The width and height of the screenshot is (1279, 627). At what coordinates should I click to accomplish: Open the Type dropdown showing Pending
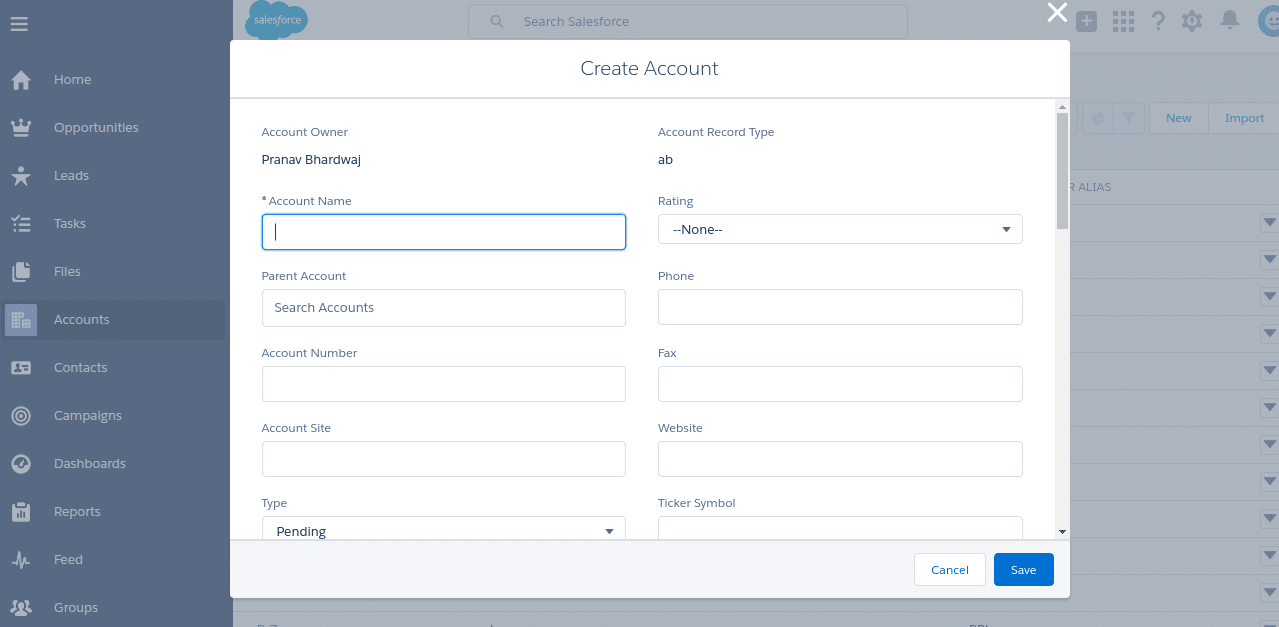point(443,530)
